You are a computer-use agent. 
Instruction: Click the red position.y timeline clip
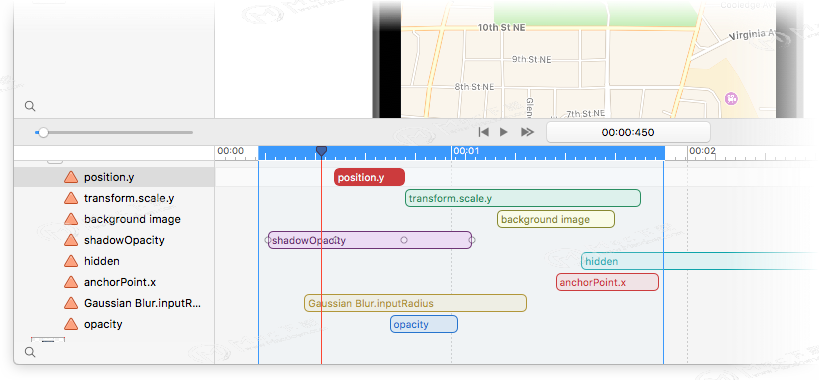click(369, 177)
